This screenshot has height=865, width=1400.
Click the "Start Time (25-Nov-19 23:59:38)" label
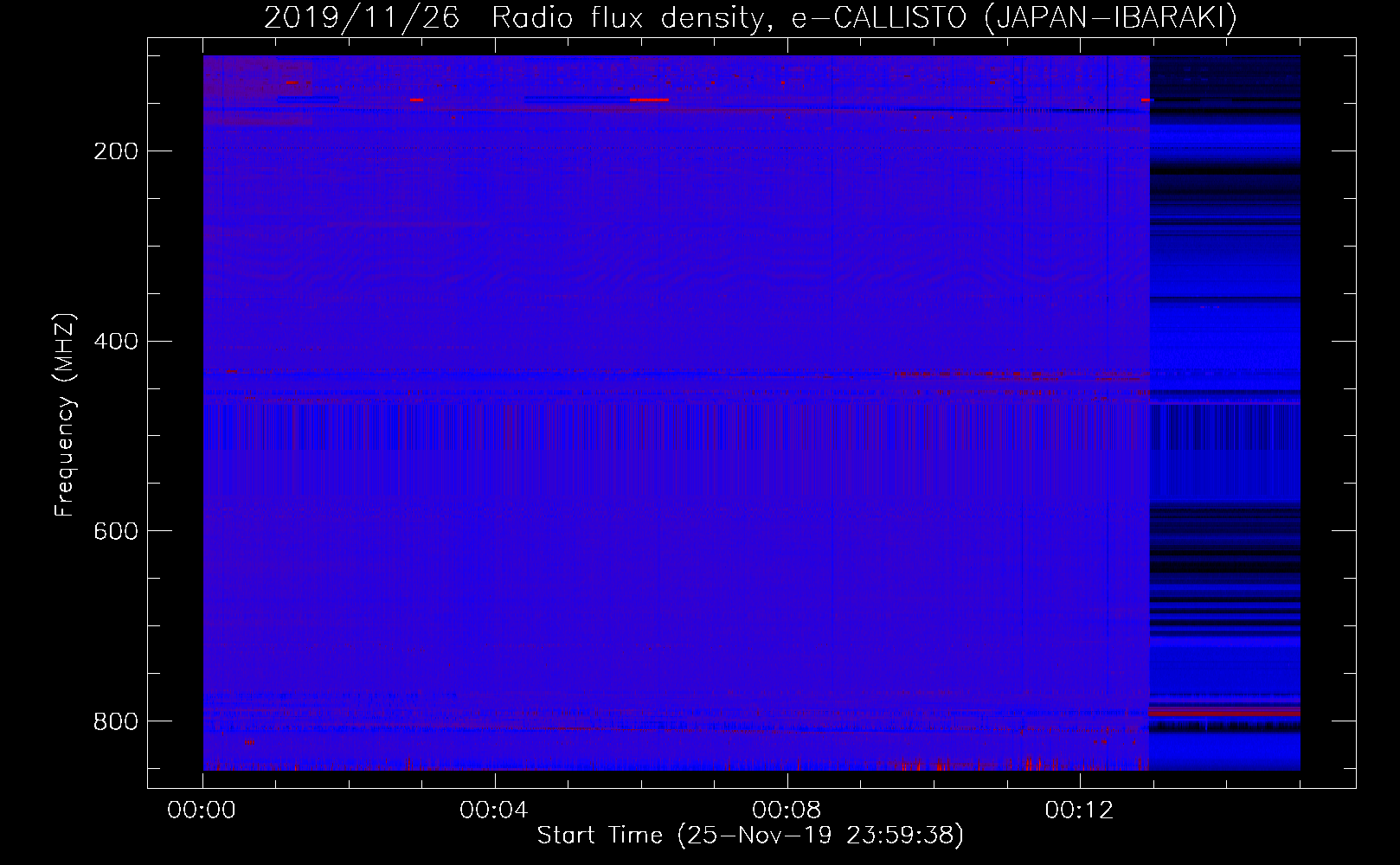click(x=750, y=836)
